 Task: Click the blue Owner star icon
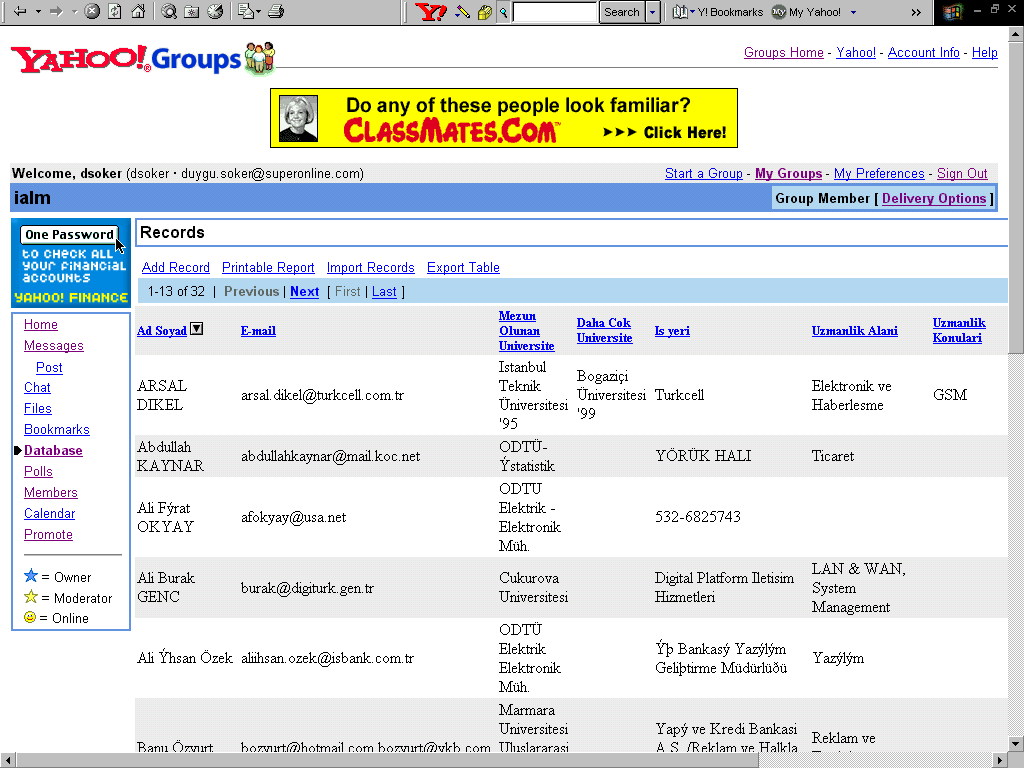(31, 576)
